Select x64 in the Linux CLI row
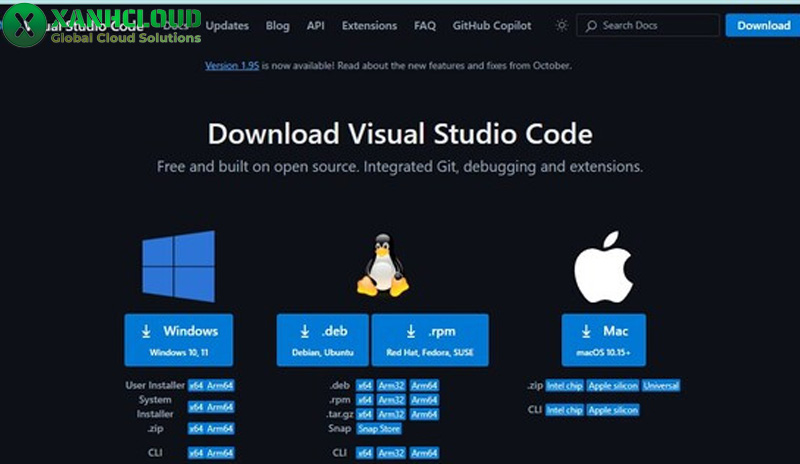The image size is (800, 464). pos(364,453)
